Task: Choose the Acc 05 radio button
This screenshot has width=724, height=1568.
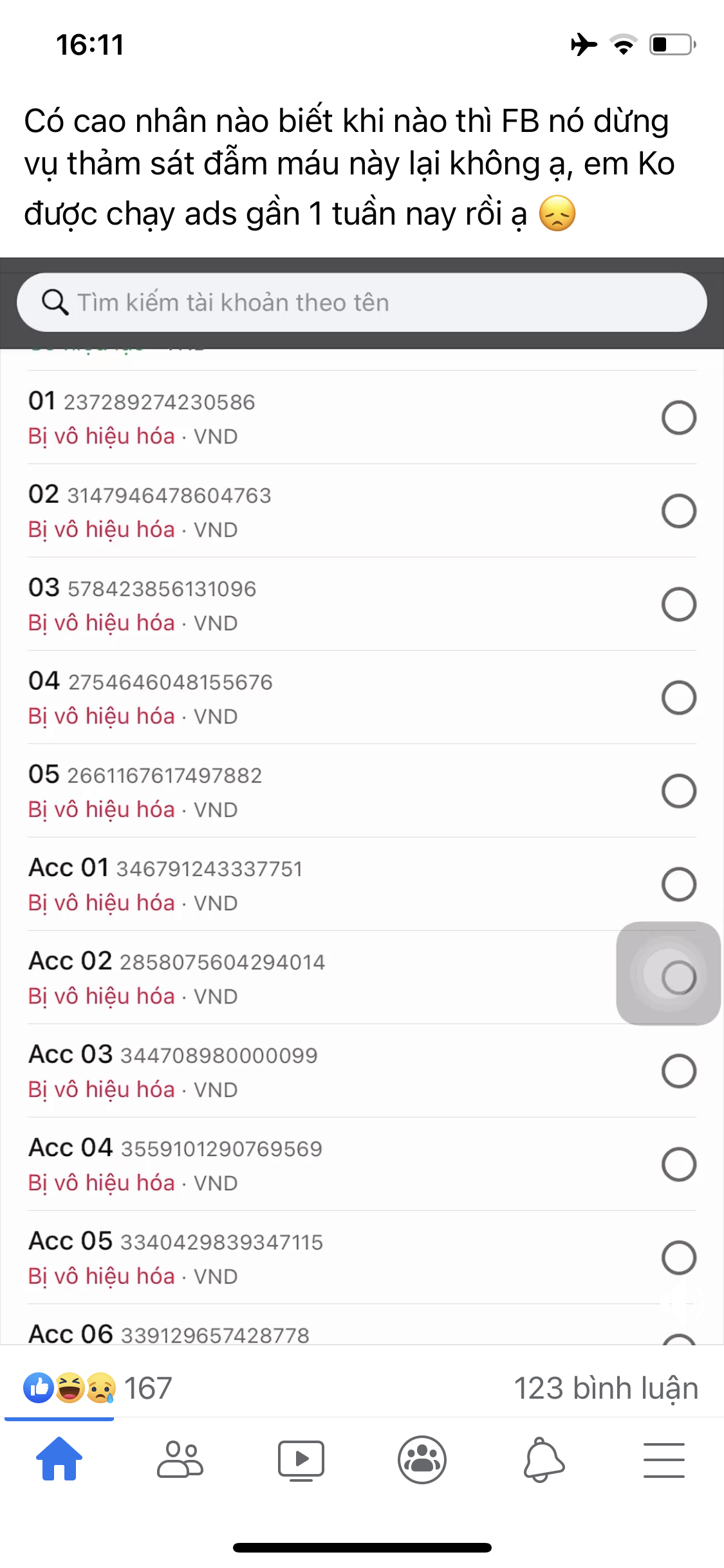Action: point(679,1258)
